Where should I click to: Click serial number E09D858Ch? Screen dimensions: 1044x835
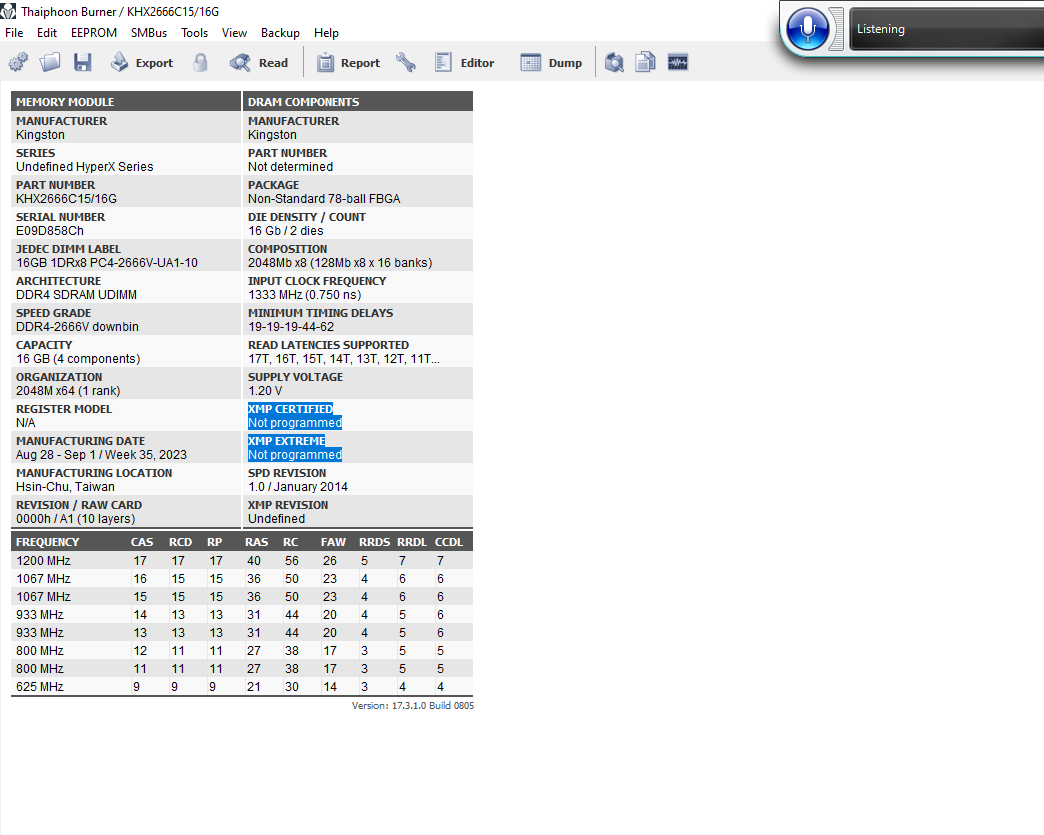click(x=50, y=231)
